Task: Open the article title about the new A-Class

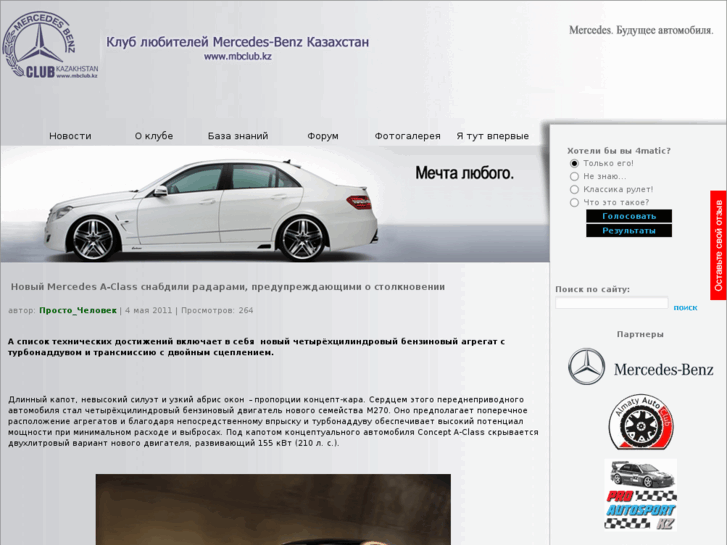Action: 228,287
